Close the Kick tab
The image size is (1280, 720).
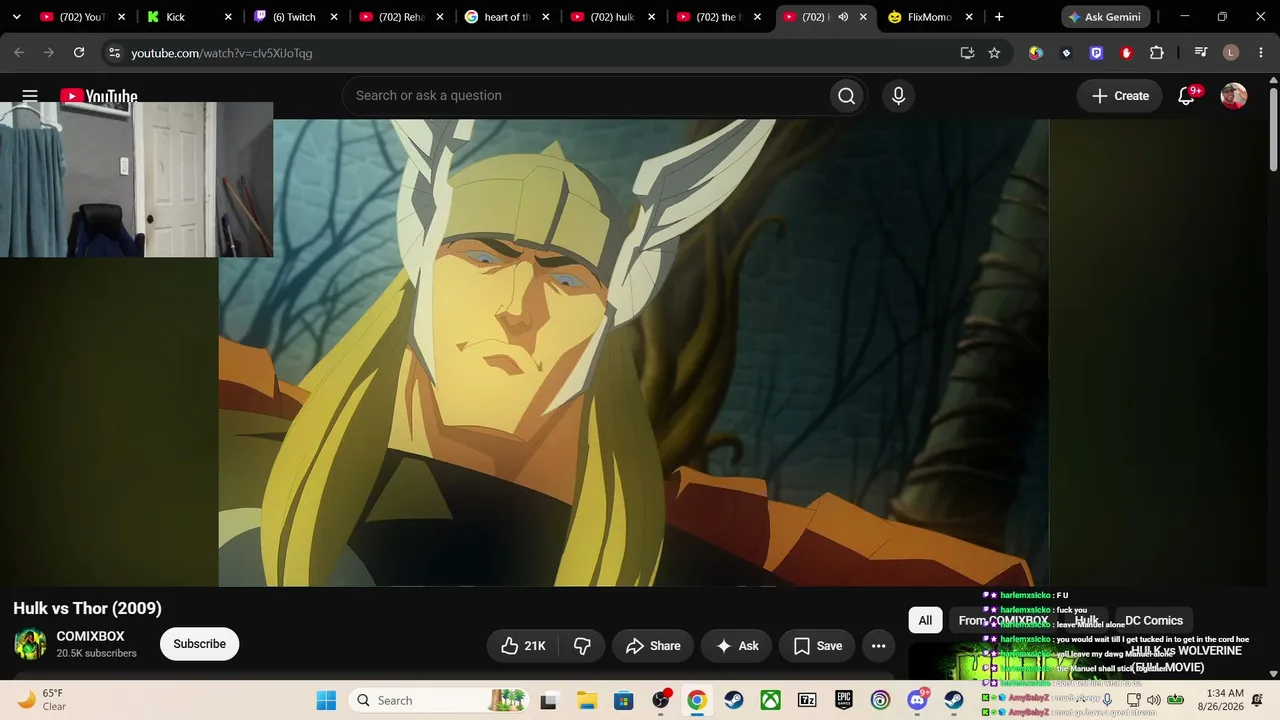(228, 17)
